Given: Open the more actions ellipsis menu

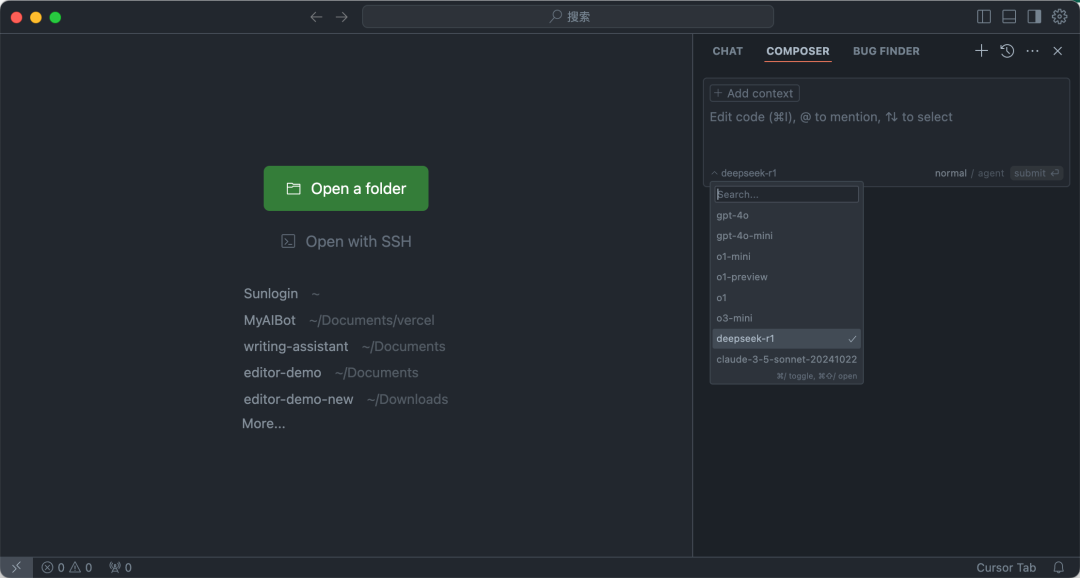Looking at the screenshot, I should point(1032,51).
